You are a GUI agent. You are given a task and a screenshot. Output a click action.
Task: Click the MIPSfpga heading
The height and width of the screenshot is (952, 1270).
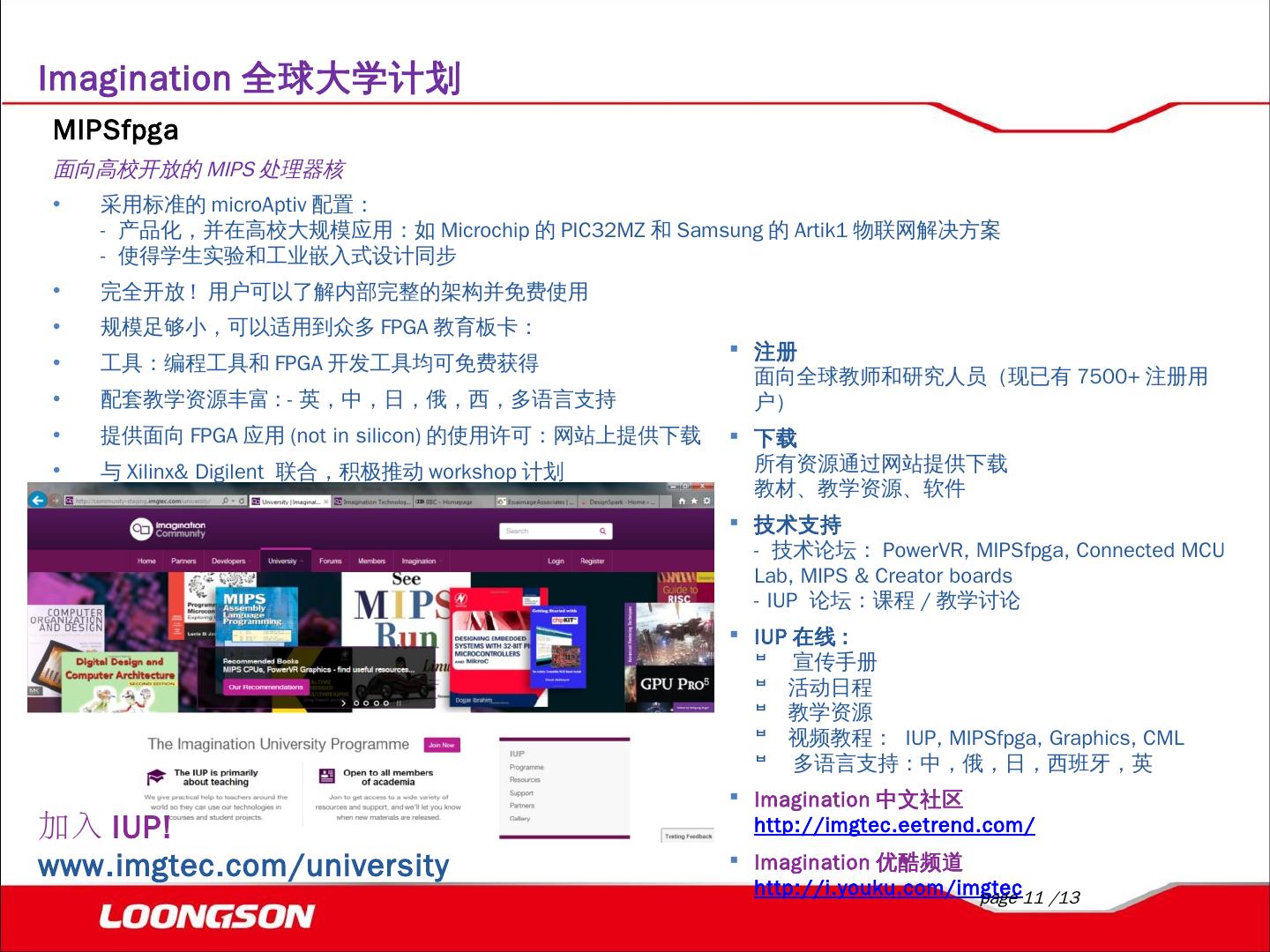click(x=116, y=130)
